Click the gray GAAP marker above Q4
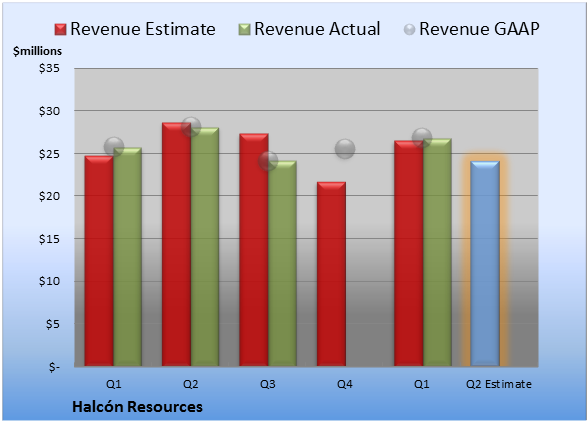Viewport: 588px width, 422px height. pos(345,149)
